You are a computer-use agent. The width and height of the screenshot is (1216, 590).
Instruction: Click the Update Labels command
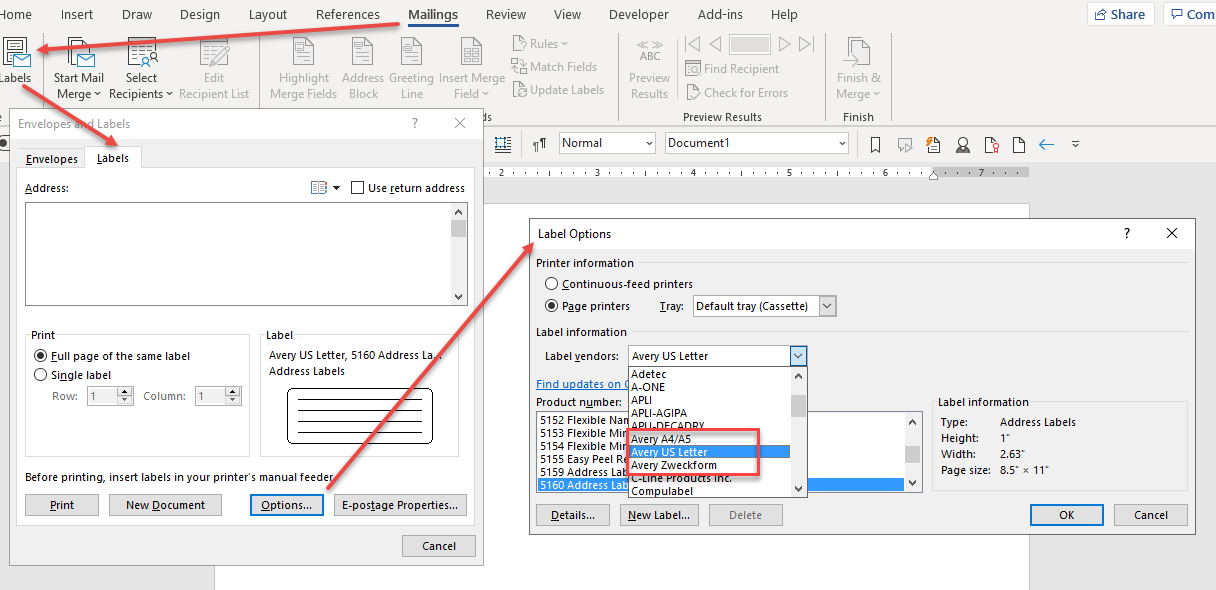point(558,90)
